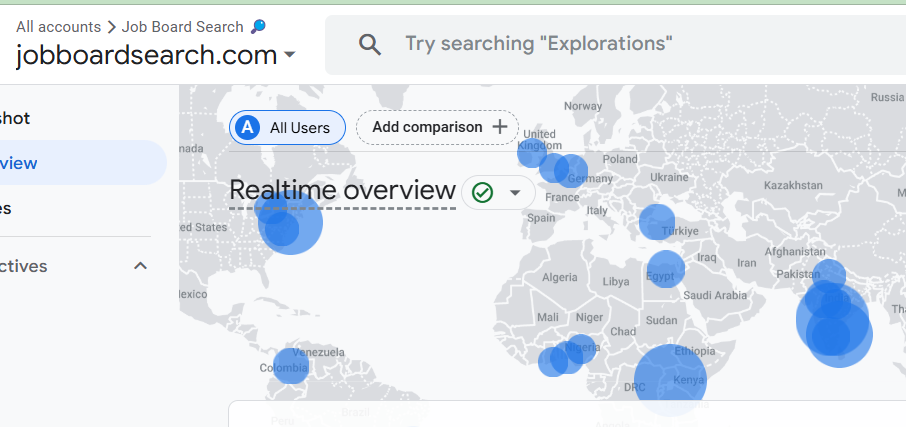Viewport: 906px width, 427px height.
Task: Click the user bubble over Germany
Action: [x=571, y=171]
